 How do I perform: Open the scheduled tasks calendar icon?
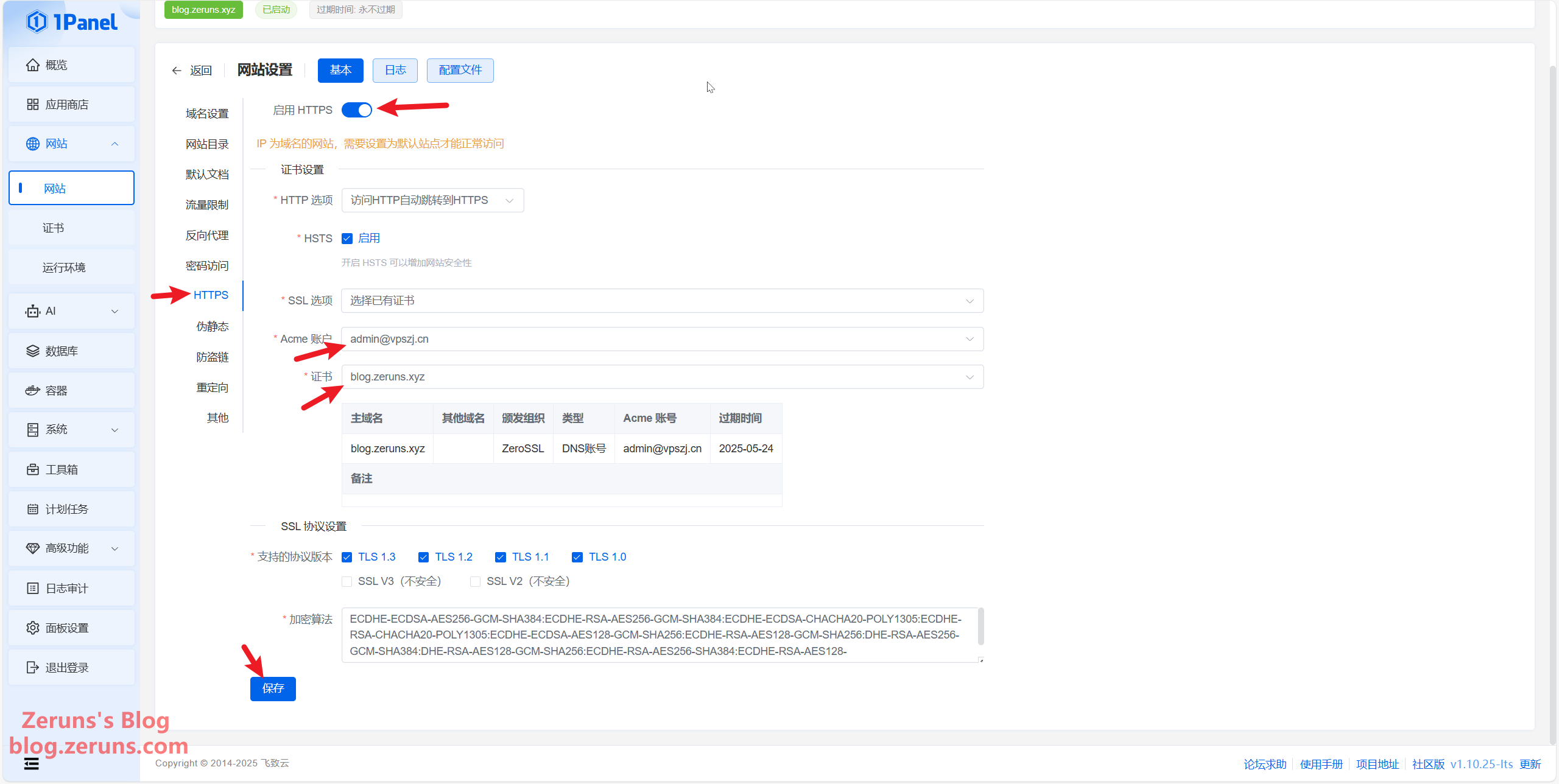tap(33, 509)
